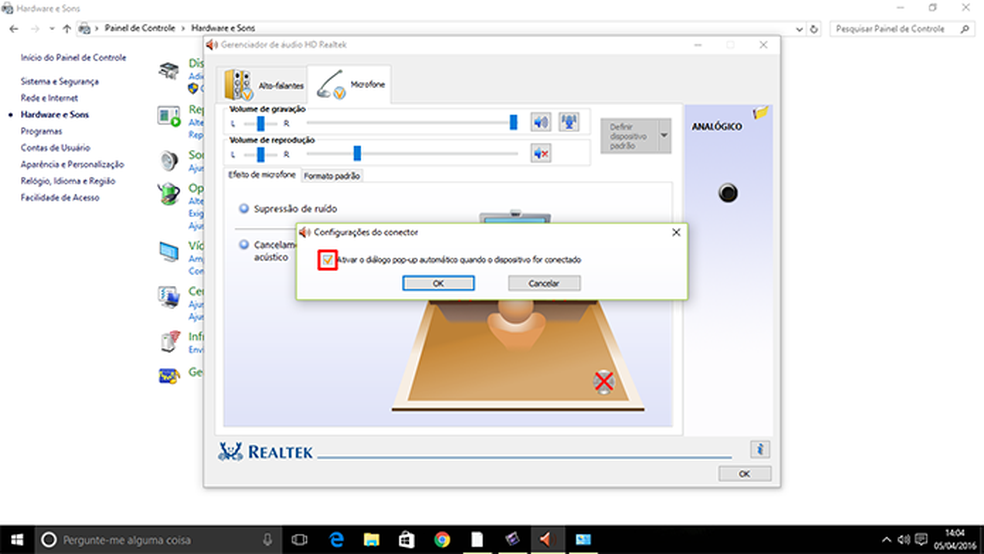Mute recording volume speaker icon
984x554 pixels.
[x=540, y=122]
